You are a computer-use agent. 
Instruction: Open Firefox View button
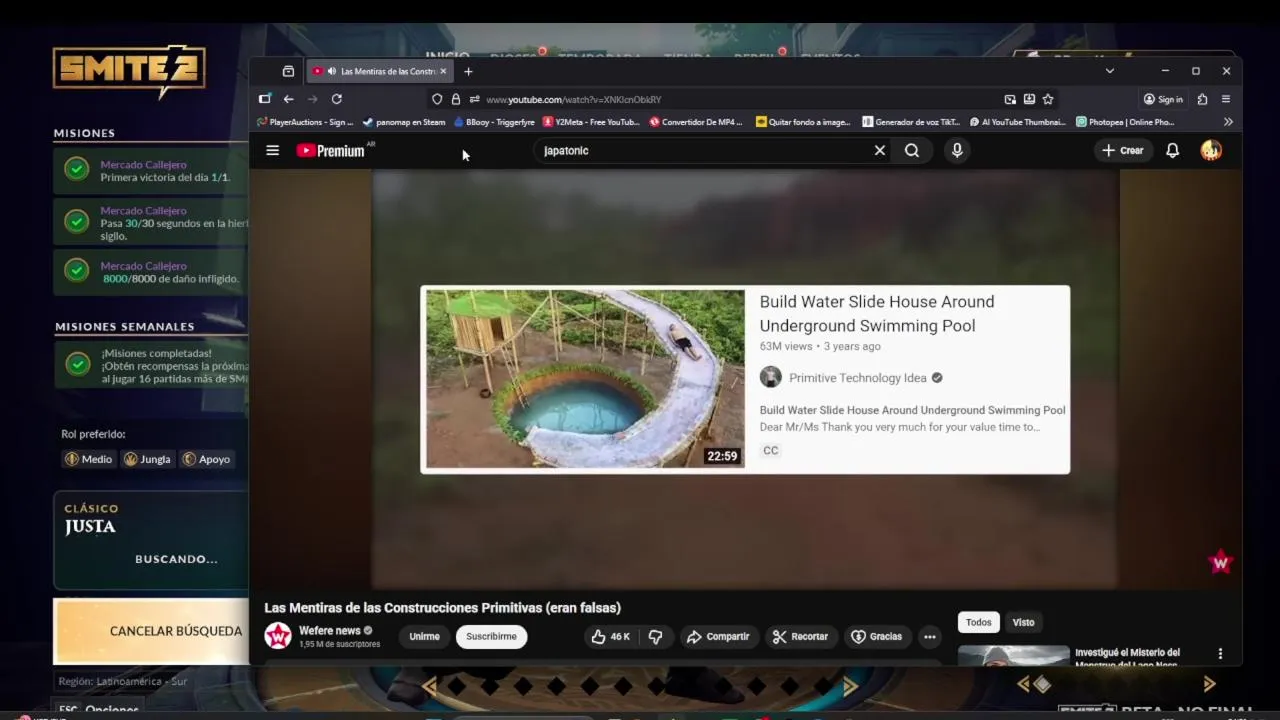[288, 71]
